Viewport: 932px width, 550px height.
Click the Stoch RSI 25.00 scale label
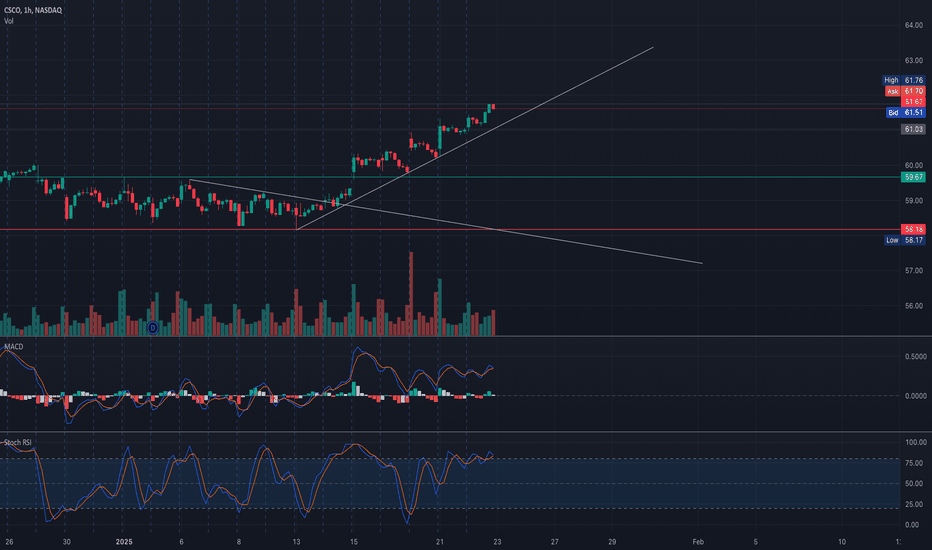pos(914,504)
